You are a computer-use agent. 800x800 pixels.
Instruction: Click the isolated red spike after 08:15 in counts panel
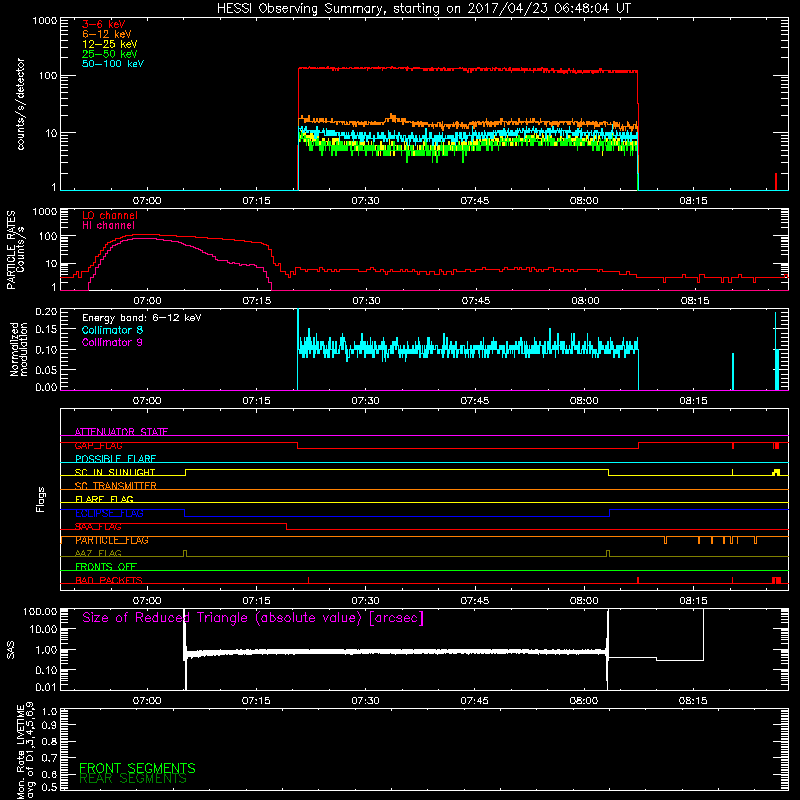pyautogui.click(x=776, y=182)
